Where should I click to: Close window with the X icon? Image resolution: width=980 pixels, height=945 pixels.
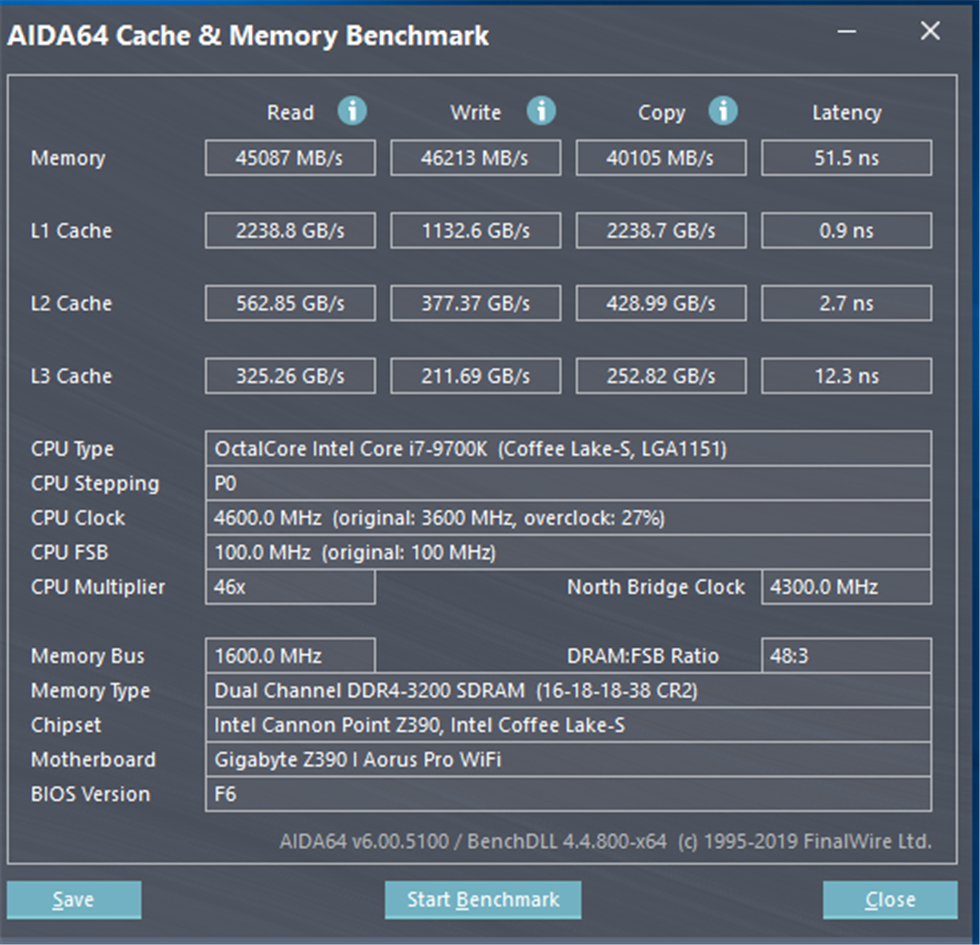[930, 31]
